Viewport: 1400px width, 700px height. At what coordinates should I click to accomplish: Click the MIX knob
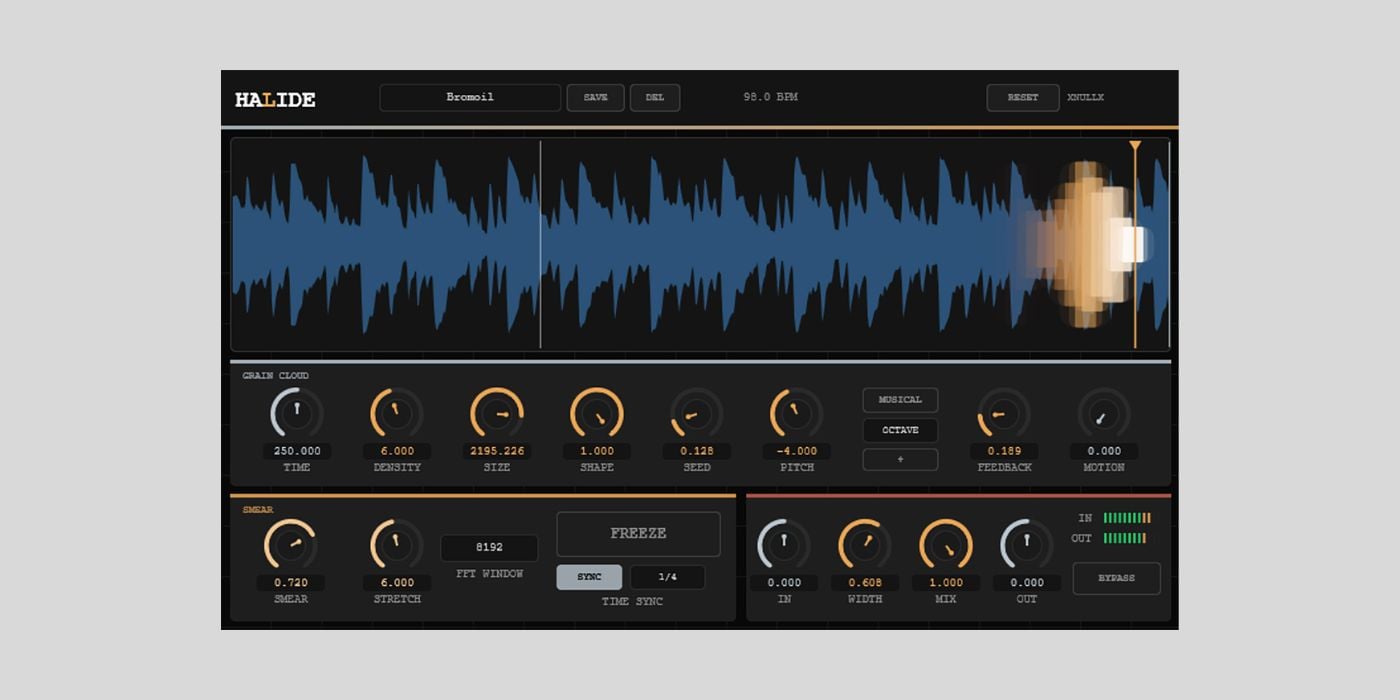pos(946,544)
